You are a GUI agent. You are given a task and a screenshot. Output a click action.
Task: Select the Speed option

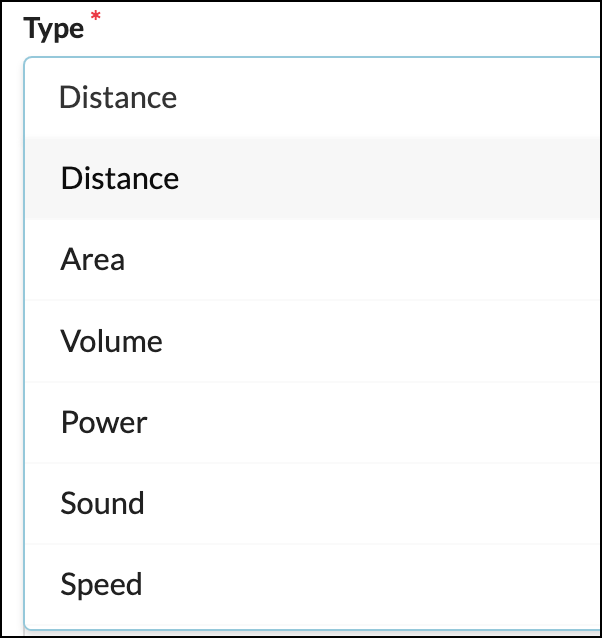pos(101,584)
